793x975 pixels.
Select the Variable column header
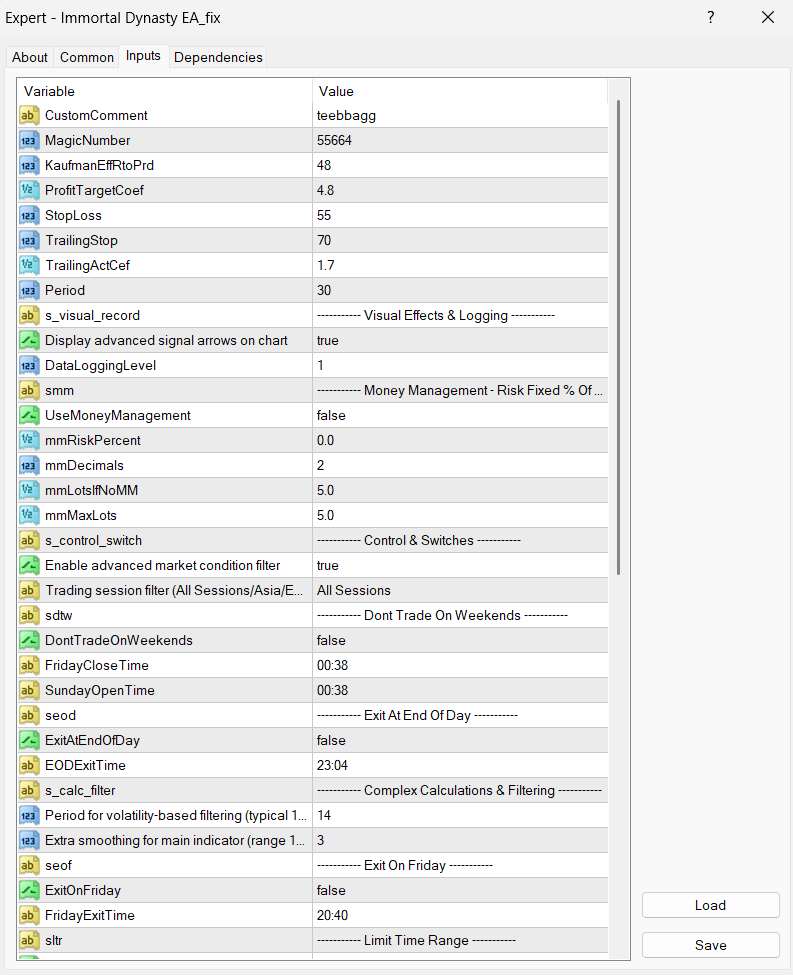165,92
